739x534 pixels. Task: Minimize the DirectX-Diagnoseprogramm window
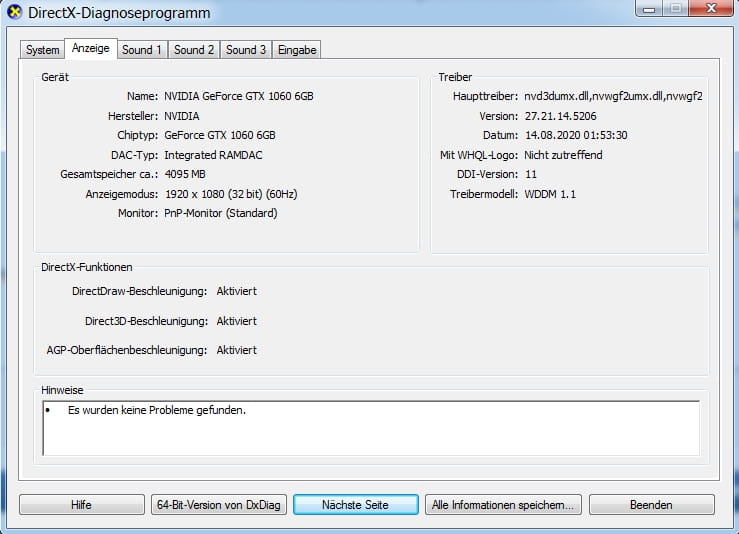[x=650, y=9]
